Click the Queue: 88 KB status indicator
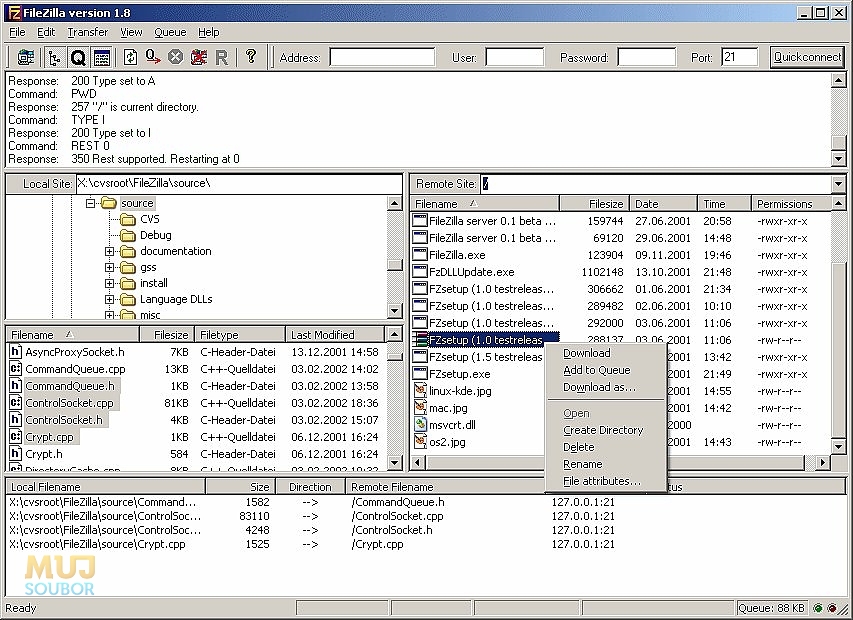 (771, 608)
